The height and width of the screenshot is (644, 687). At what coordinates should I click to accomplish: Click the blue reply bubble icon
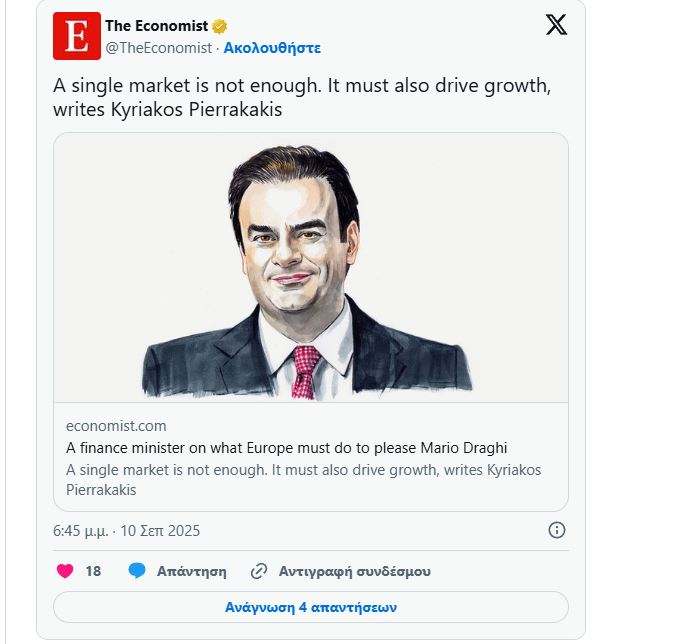(137, 571)
